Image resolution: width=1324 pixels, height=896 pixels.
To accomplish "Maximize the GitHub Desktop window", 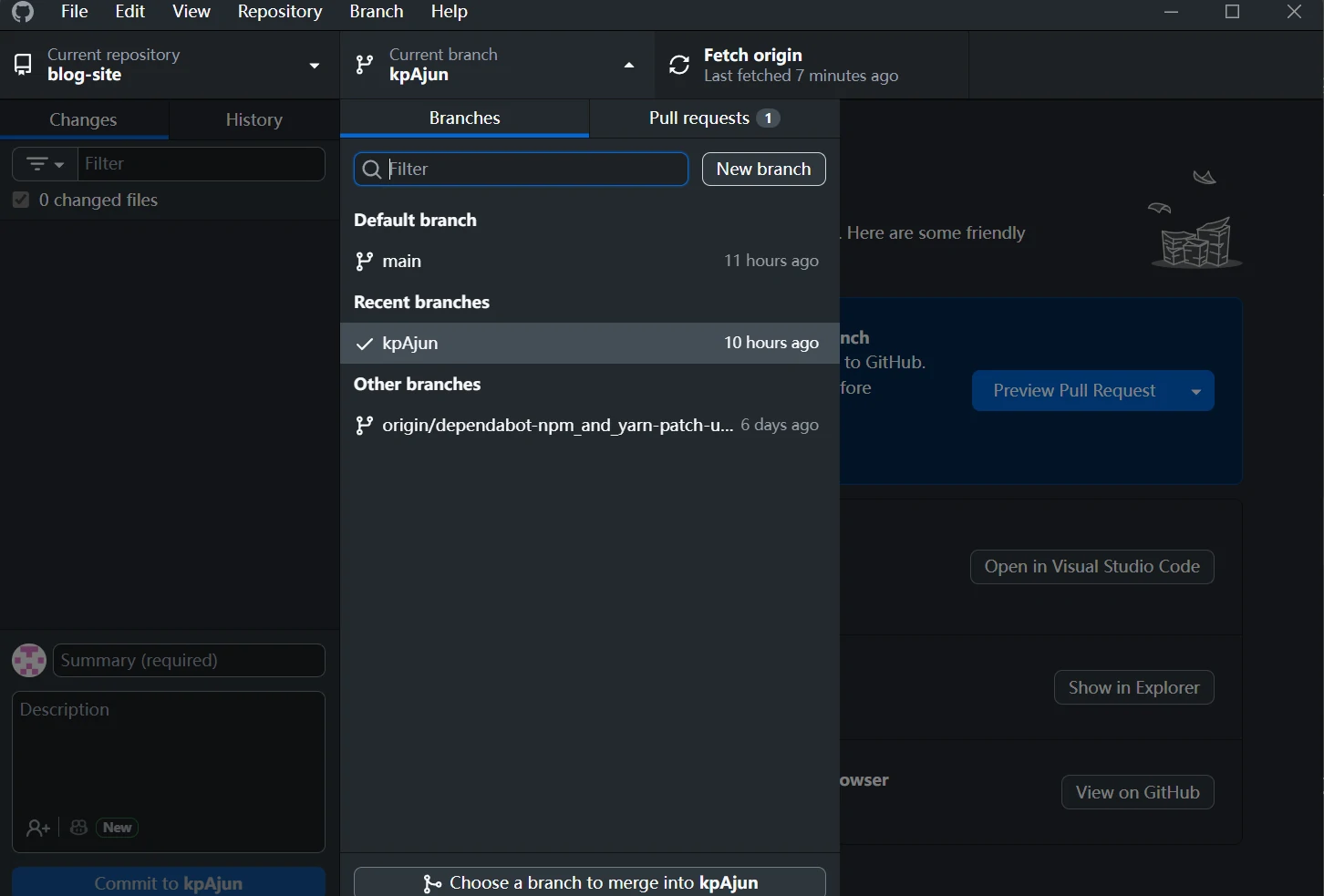I will click(x=1233, y=12).
